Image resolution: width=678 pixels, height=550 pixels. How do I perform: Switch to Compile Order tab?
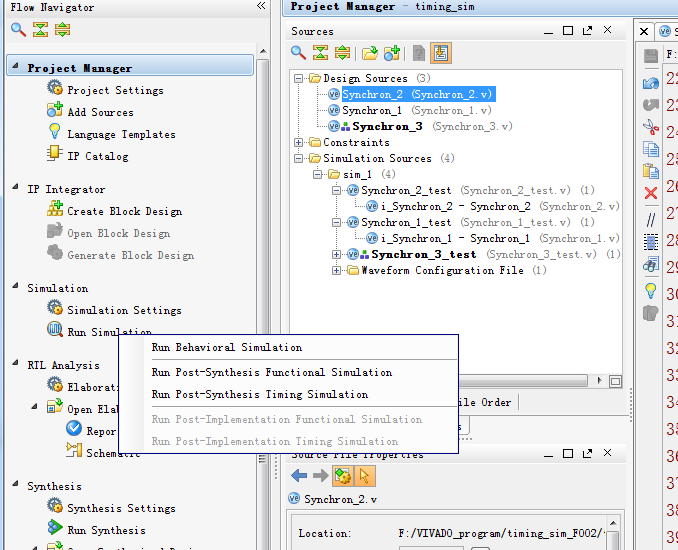pyautogui.click(x=484, y=402)
